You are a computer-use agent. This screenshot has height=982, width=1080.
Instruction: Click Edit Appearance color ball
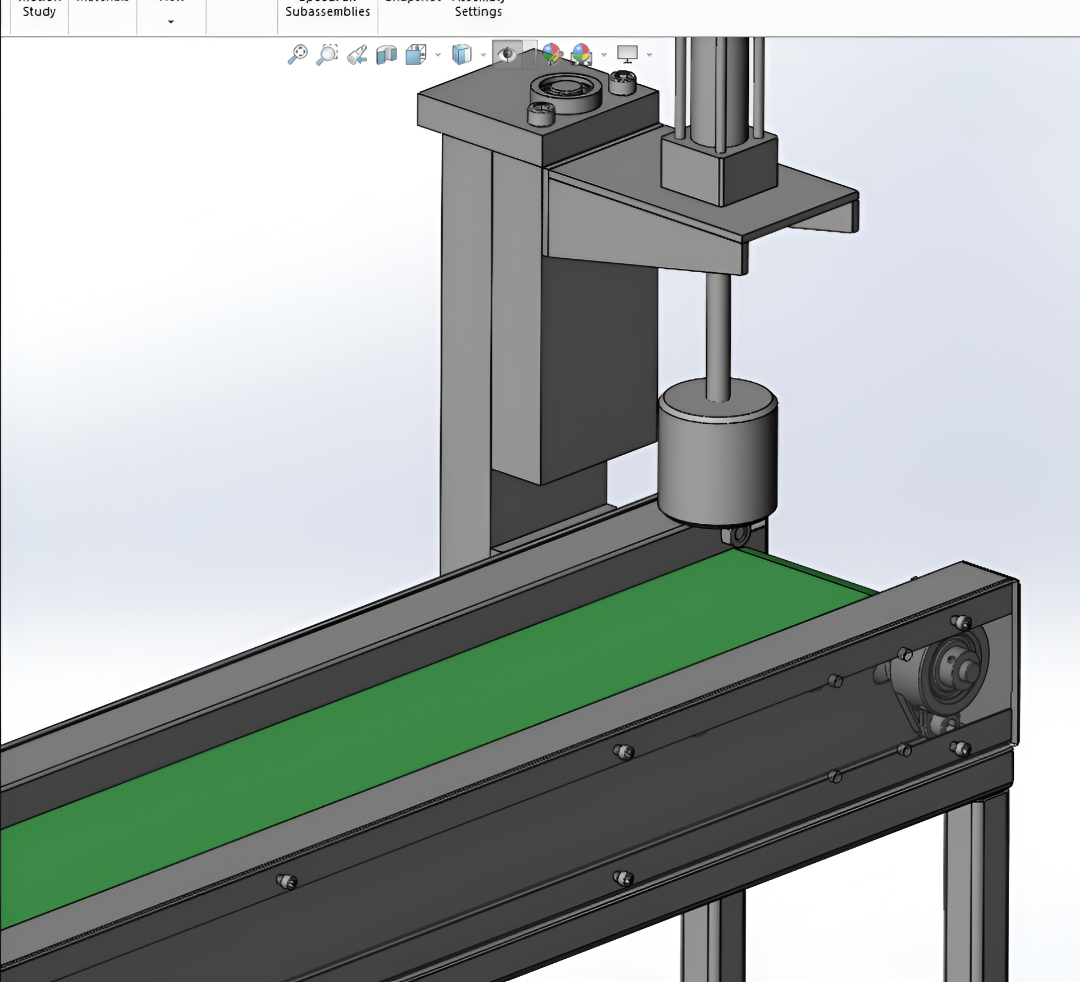[x=551, y=54]
